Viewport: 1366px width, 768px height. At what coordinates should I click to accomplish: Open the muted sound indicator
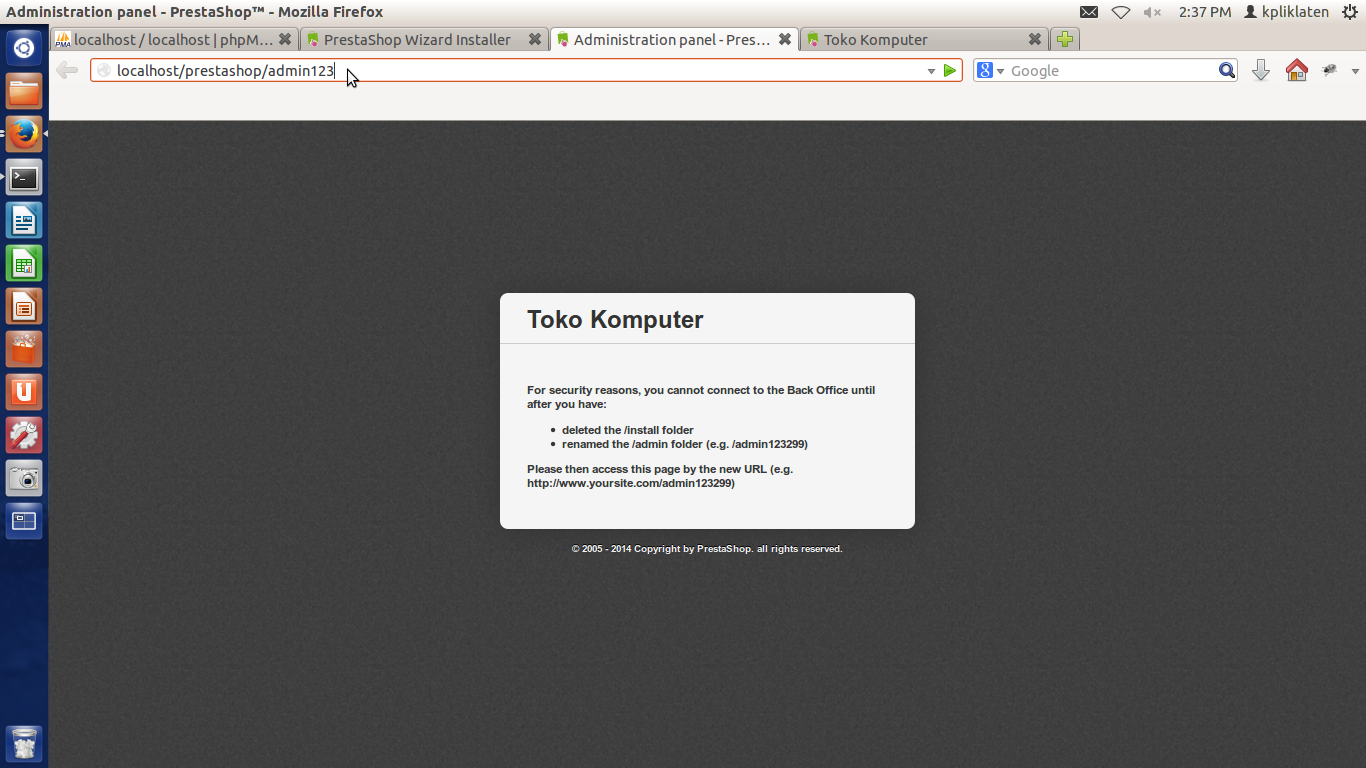click(x=1153, y=12)
